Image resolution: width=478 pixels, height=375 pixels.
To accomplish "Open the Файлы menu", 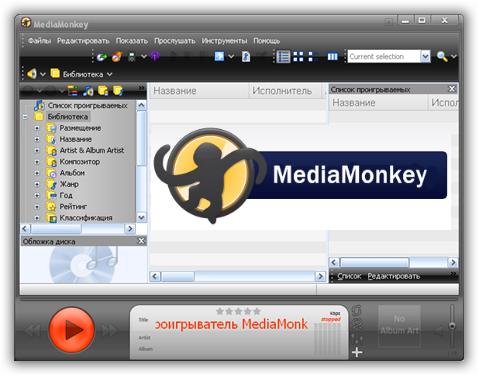I will point(39,41).
